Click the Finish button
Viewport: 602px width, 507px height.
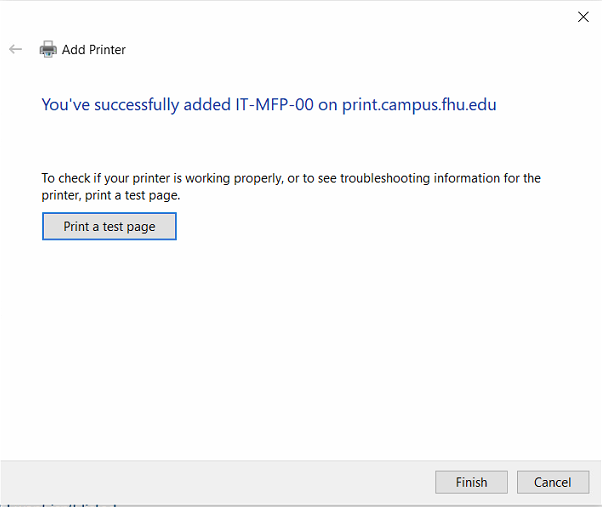471,482
